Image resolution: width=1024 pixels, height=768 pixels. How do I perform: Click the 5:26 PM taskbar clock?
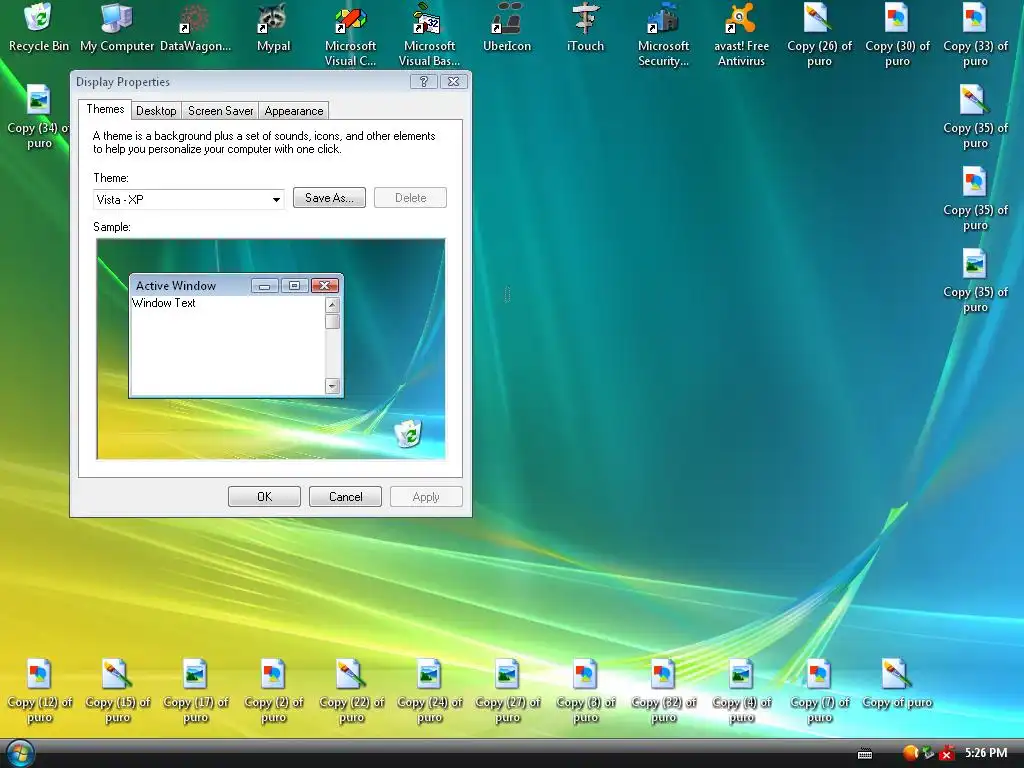click(986, 753)
